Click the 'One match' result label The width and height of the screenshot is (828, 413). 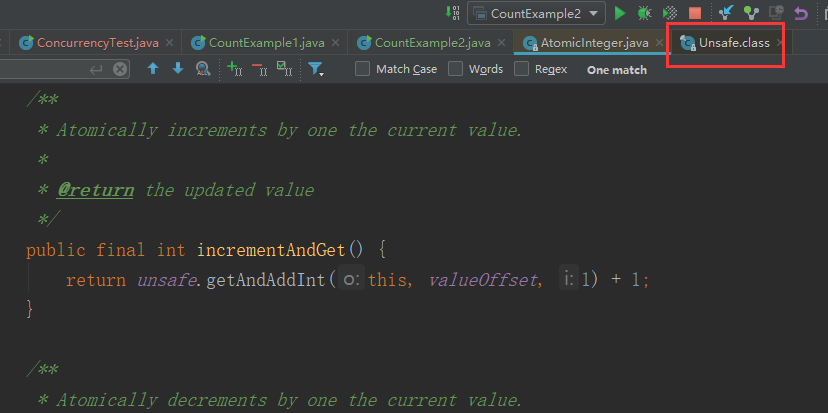pyautogui.click(x=617, y=70)
